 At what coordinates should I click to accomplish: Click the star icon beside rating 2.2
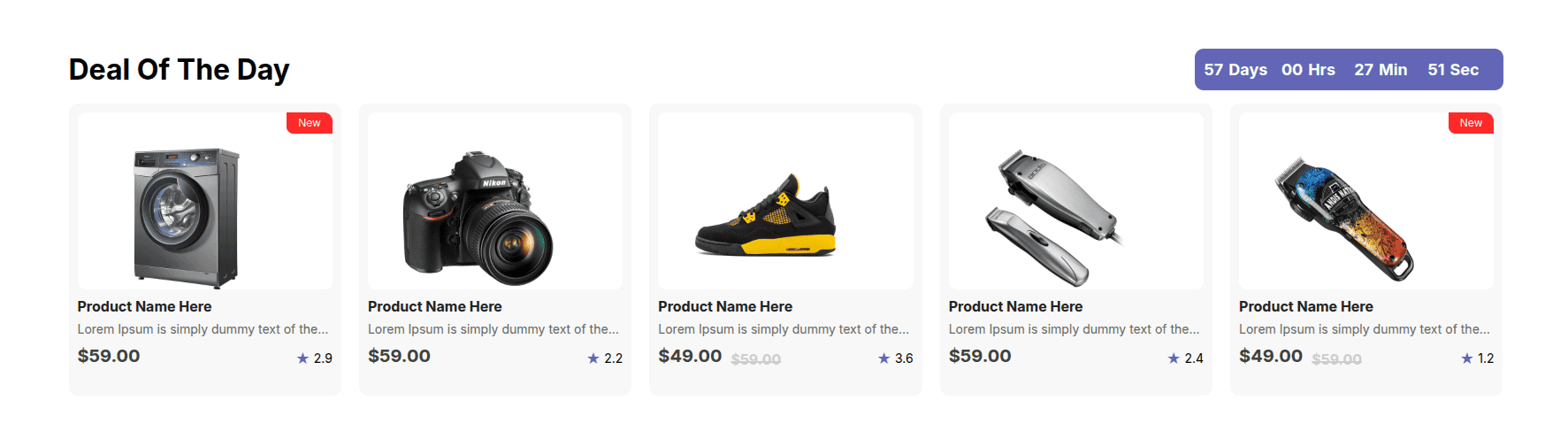pyautogui.click(x=593, y=358)
